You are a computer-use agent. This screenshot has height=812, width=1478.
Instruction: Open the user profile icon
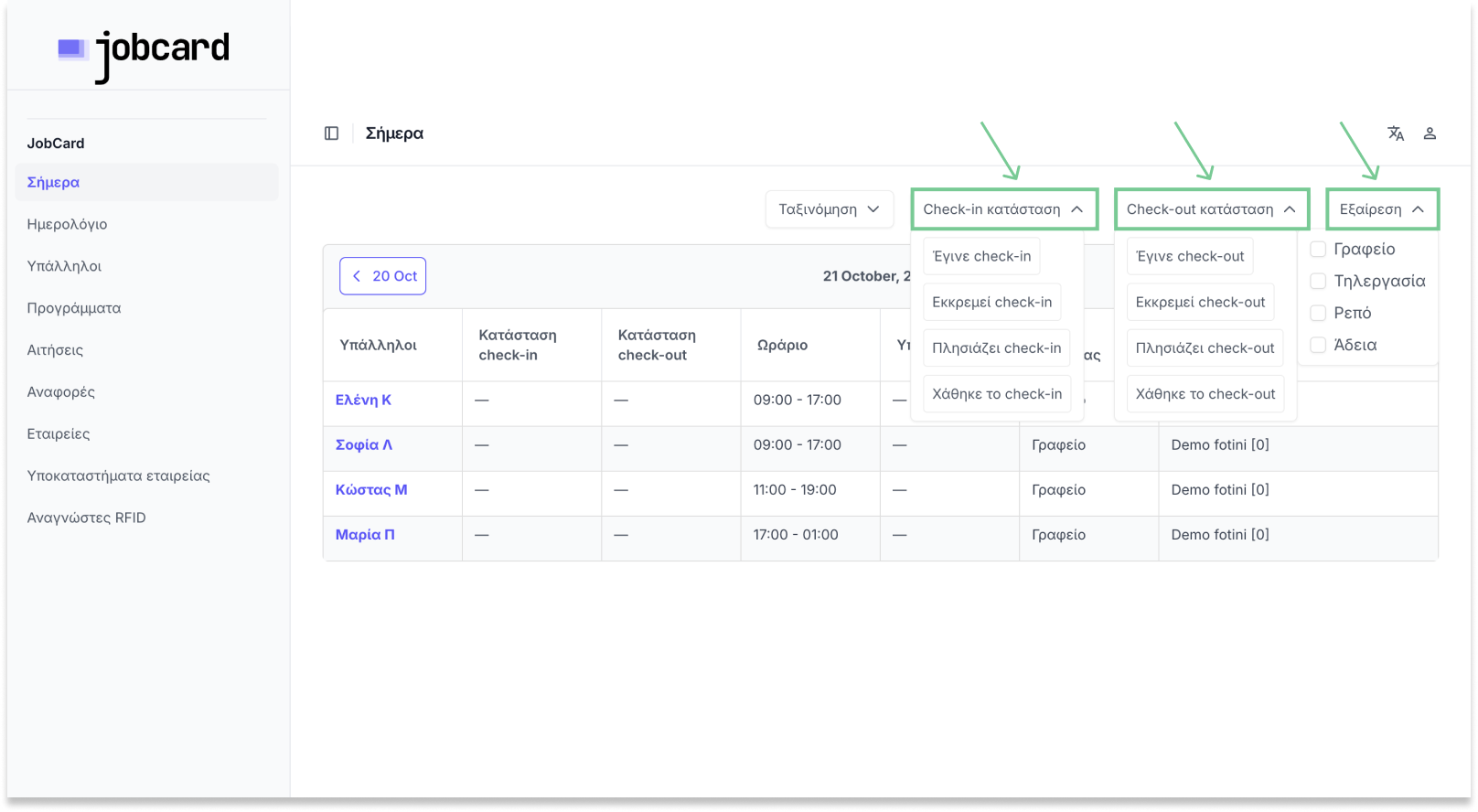click(x=1430, y=134)
